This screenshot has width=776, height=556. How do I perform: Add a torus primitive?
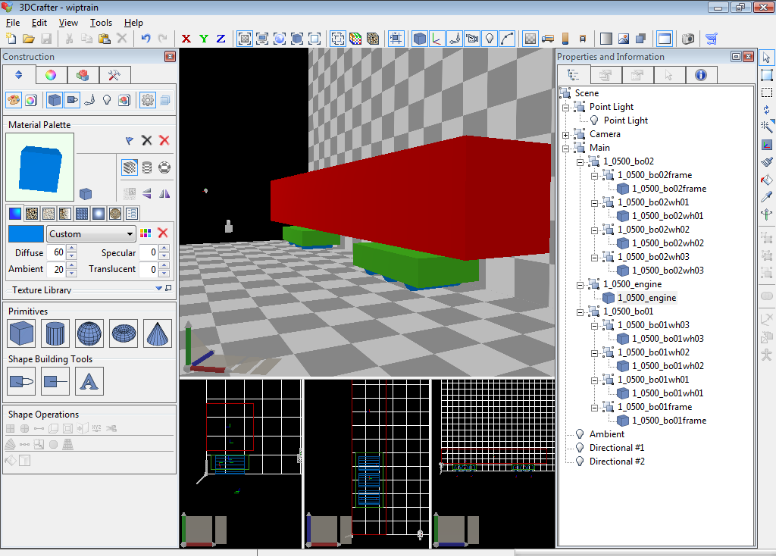pos(123,333)
